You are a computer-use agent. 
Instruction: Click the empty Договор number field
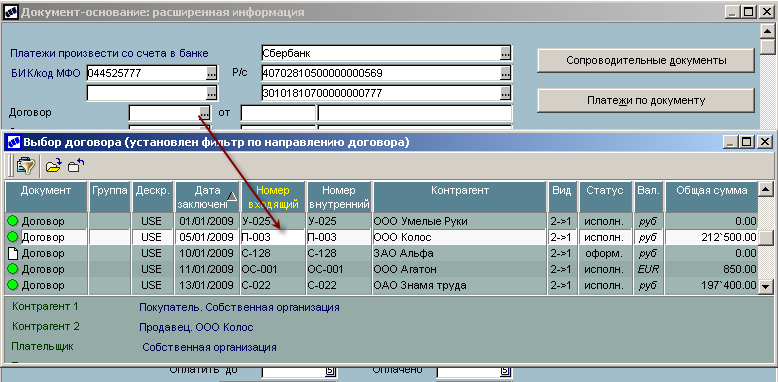coord(164,113)
